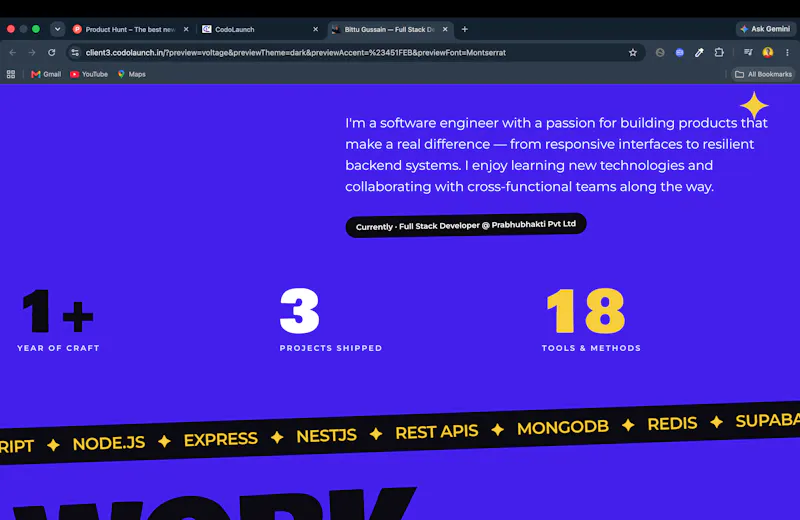Open the Maps bookmark
Screen dimensions: 800x520
[132, 75]
